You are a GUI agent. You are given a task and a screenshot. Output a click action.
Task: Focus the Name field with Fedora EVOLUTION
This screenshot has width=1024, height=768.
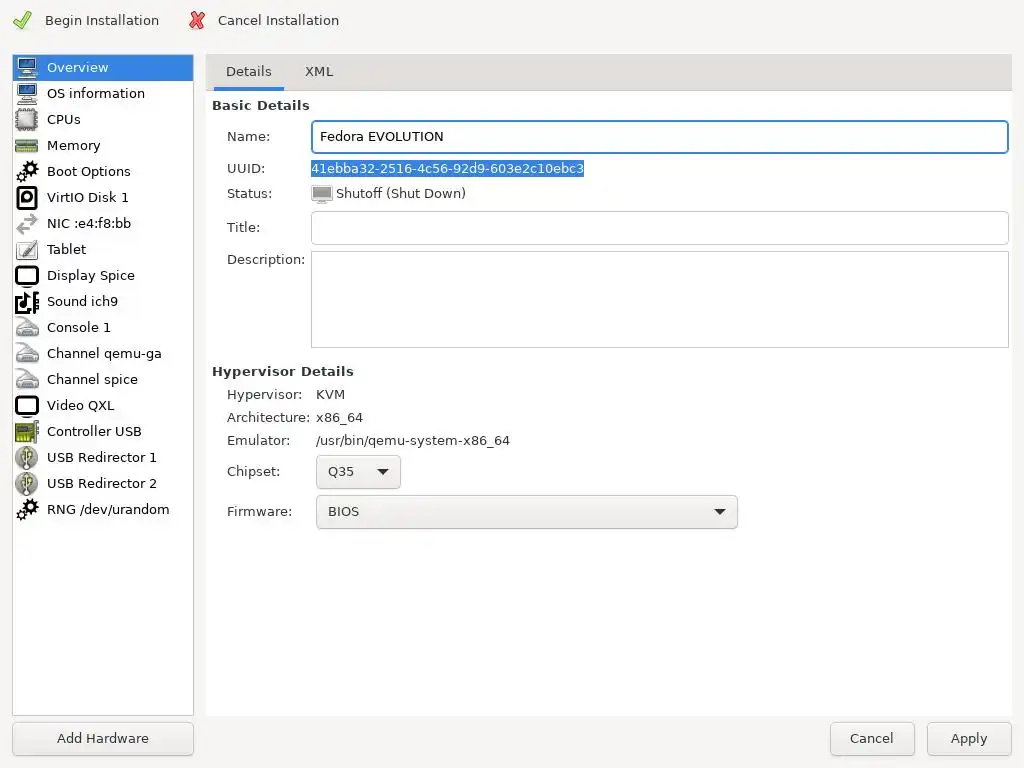click(660, 136)
